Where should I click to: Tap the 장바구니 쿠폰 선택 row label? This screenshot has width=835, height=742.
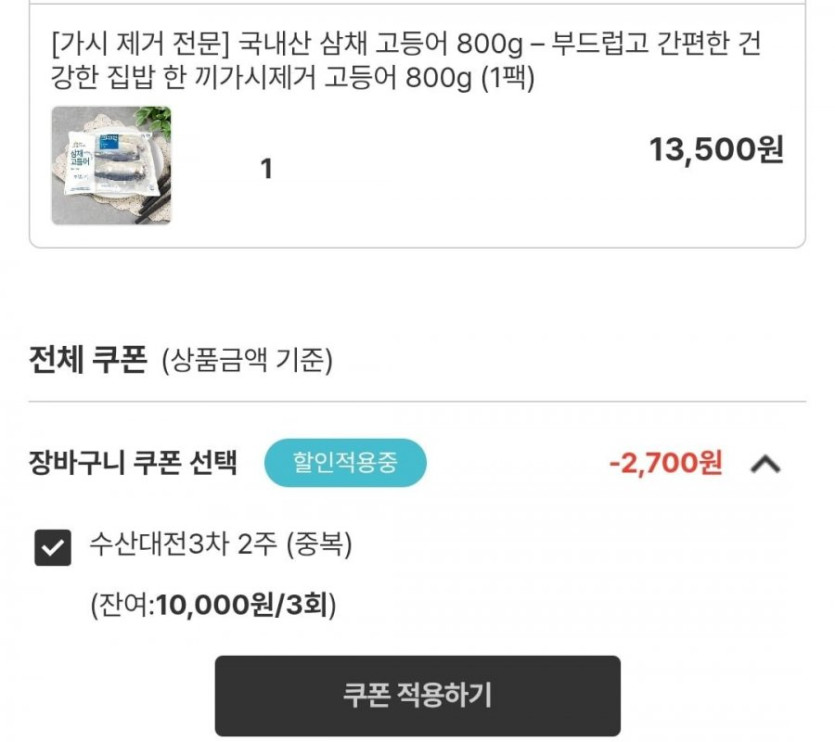(x=134, y=463)
